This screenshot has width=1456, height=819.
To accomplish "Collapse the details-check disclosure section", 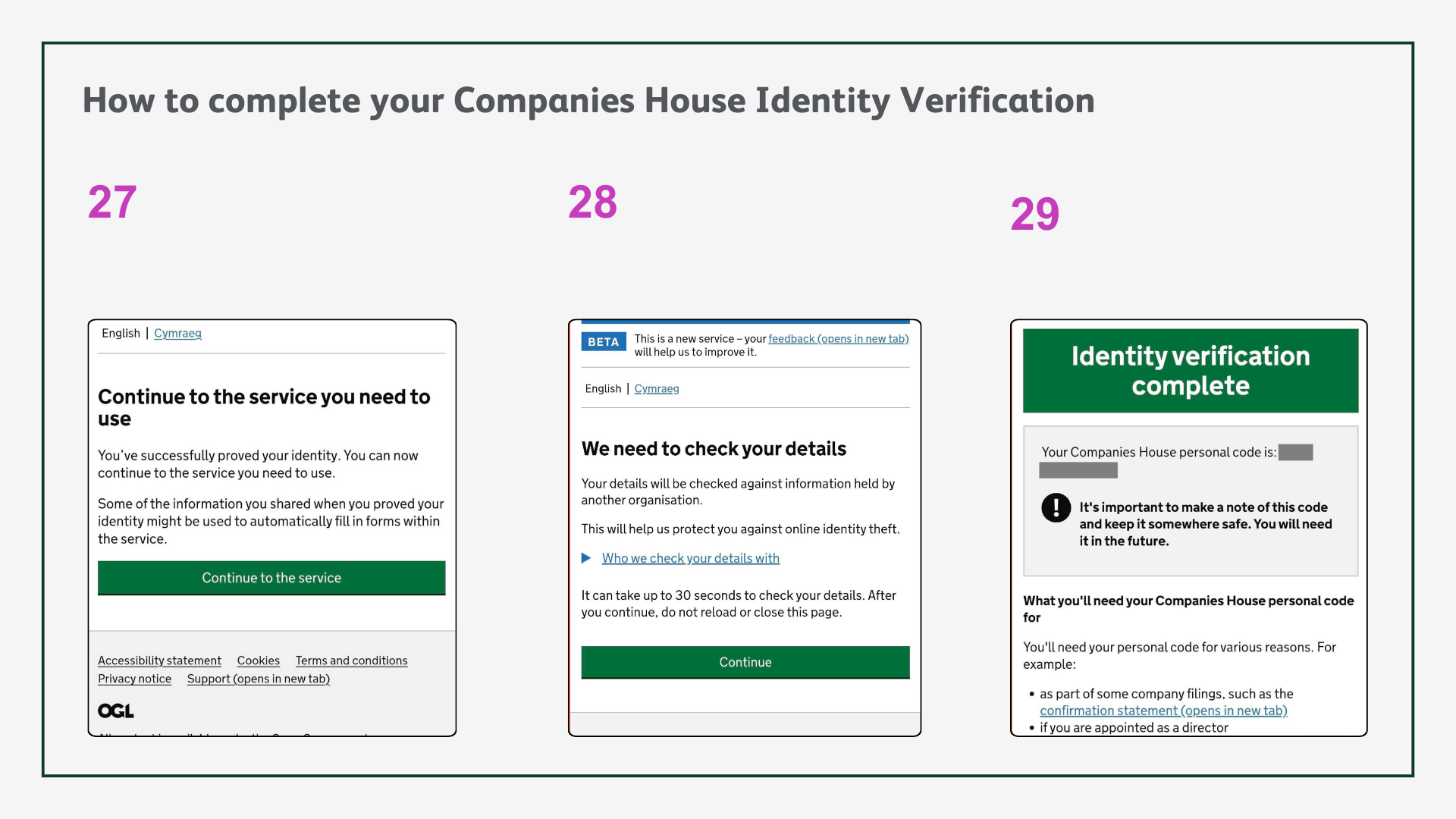I will pos(690,558).
